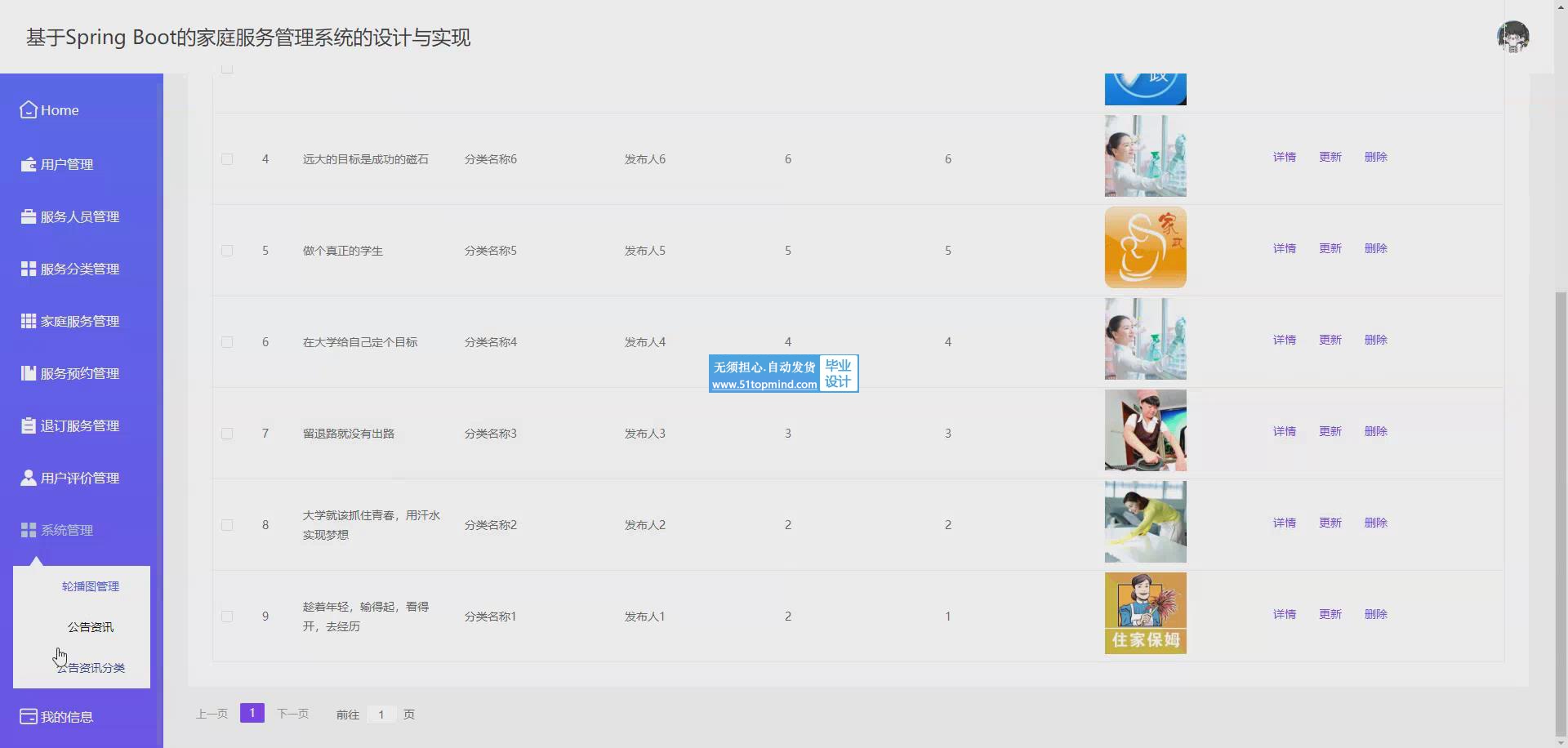Click 更新 for row 8
Screen dimensions: 1568x748
click(x=1330, y=523)
